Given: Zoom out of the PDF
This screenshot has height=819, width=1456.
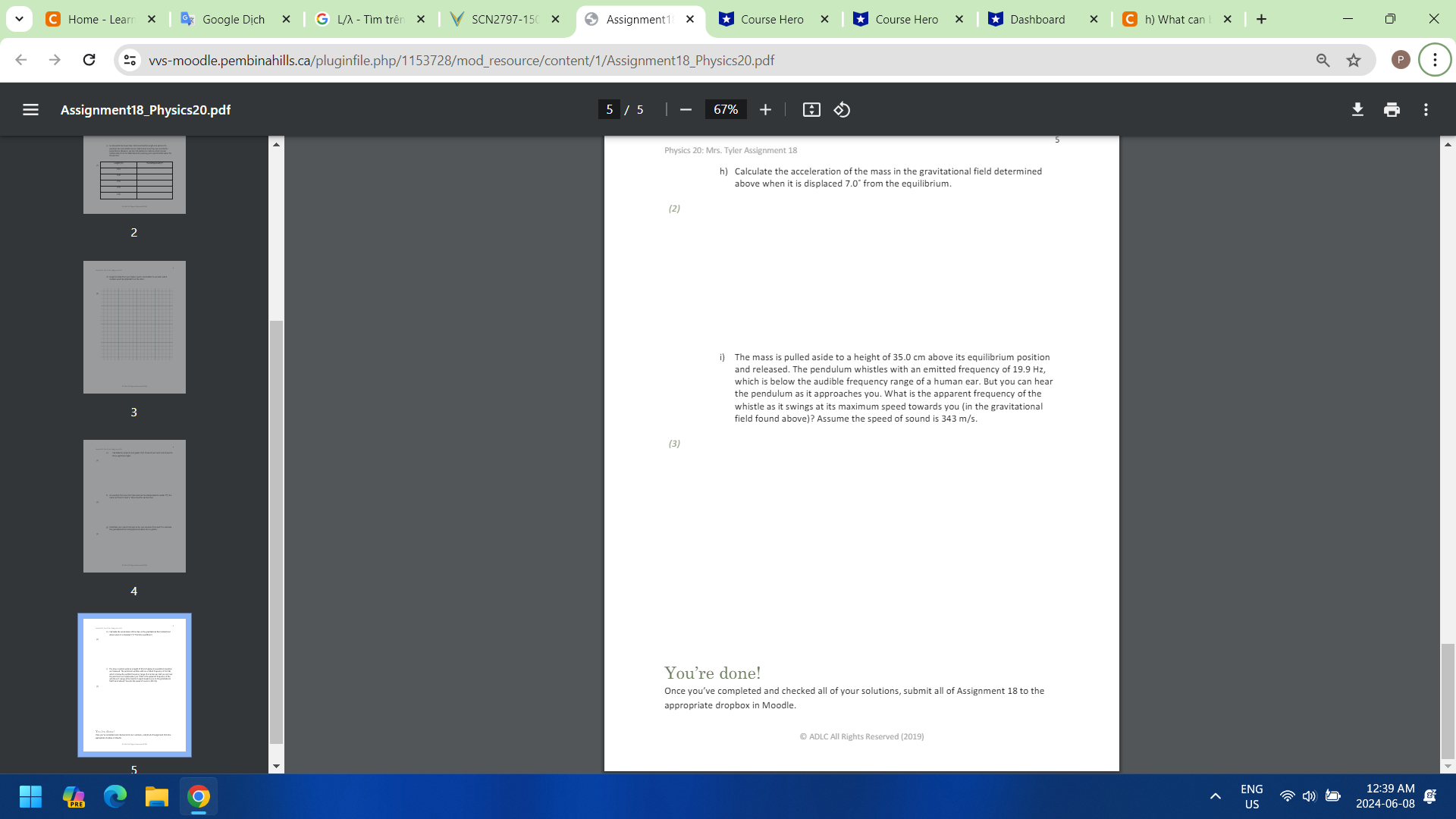Looking at the screenshot, I should click(685, 109).
